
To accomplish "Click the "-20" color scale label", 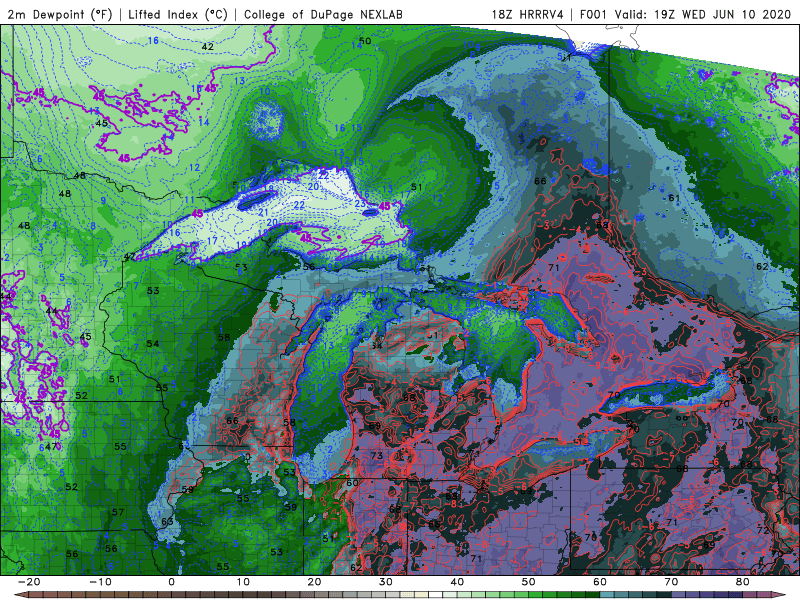I will [x=29, y=582].
